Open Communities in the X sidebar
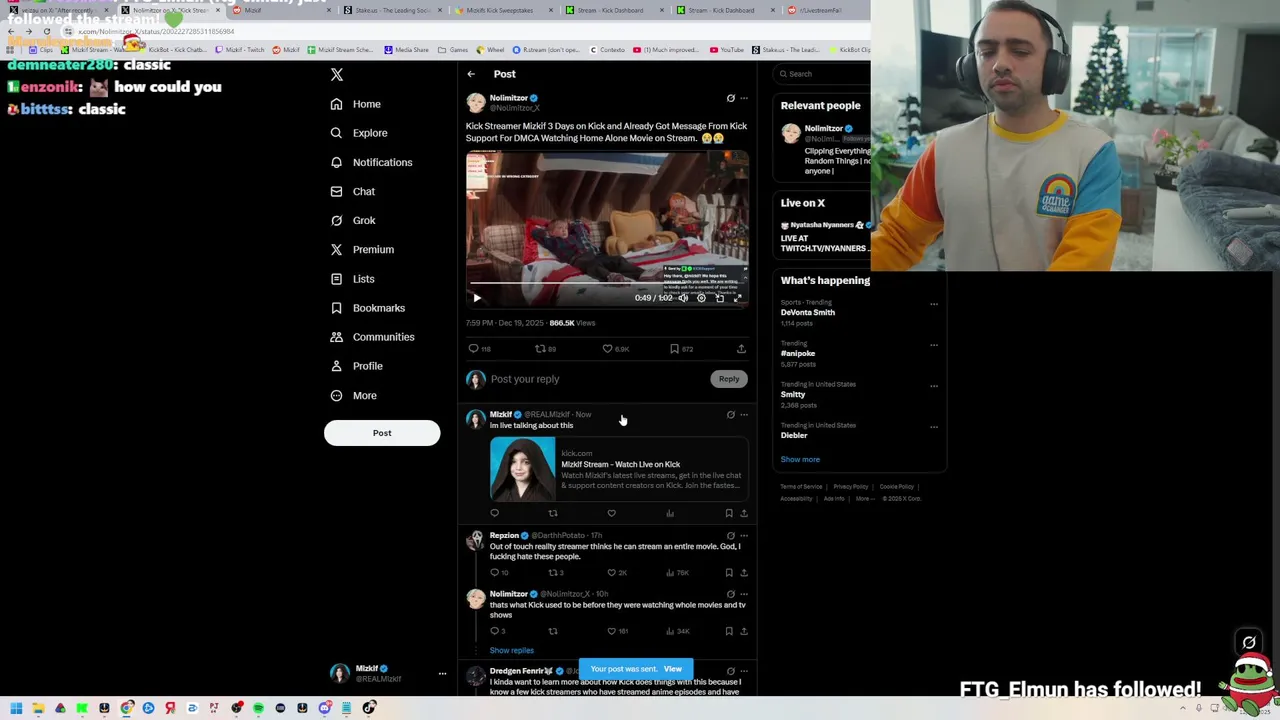 [x=371, y=337]
